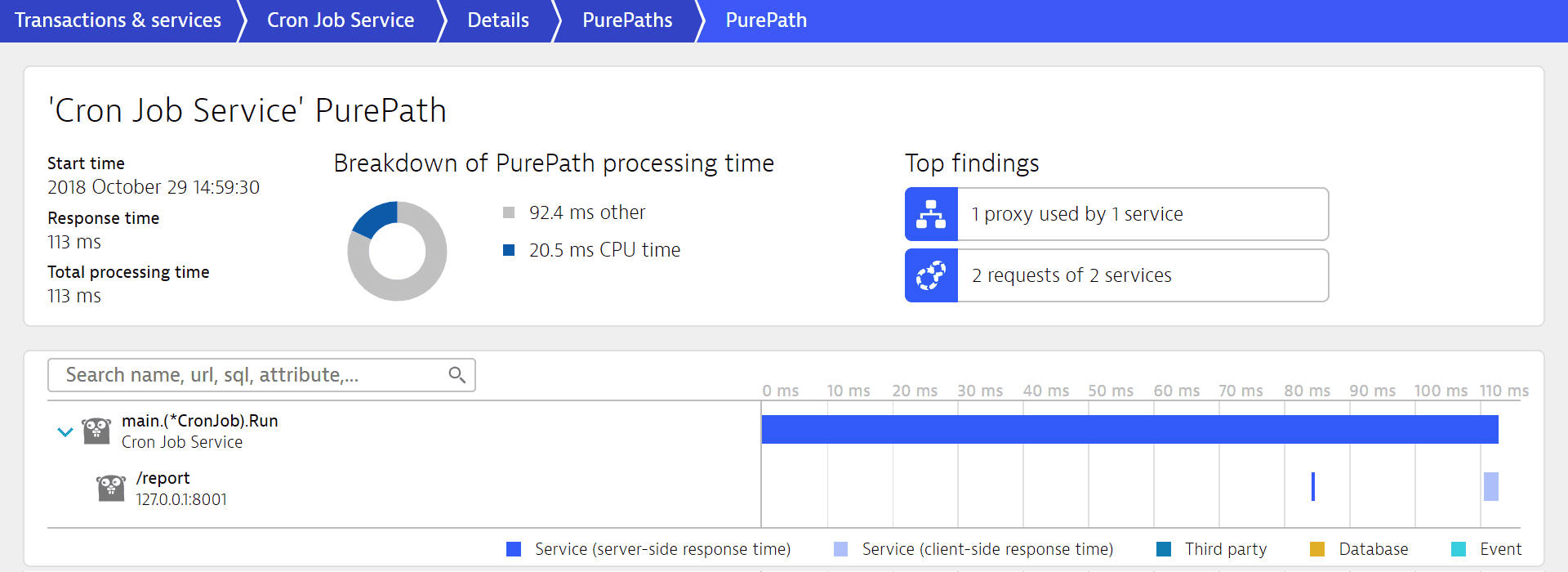Screen dimensions: 1568x572
Task: Click the magnifier search icon
Action: coord(457,375)
